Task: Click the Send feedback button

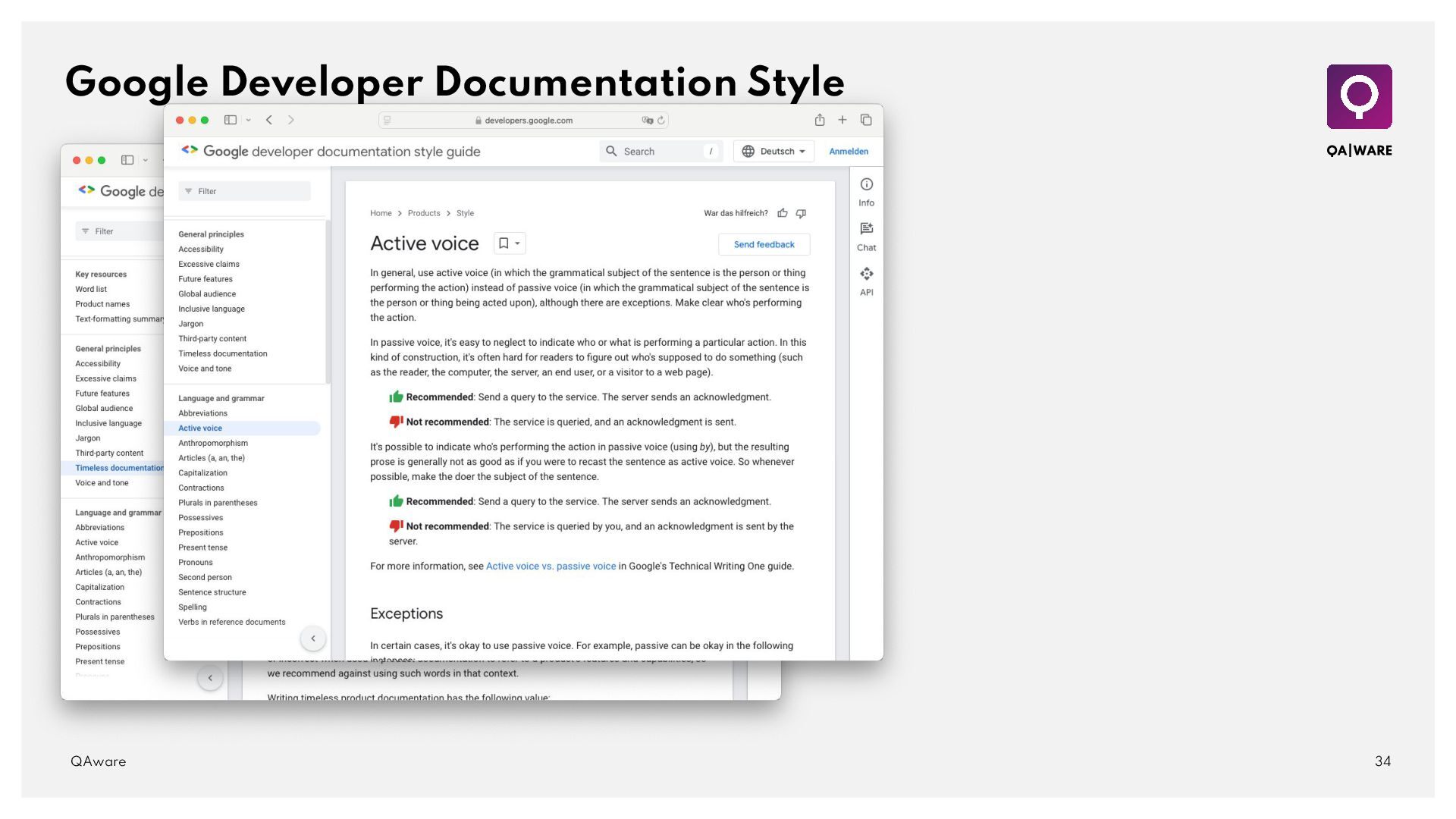Action: pyautogui.click(x=764, y=244)
